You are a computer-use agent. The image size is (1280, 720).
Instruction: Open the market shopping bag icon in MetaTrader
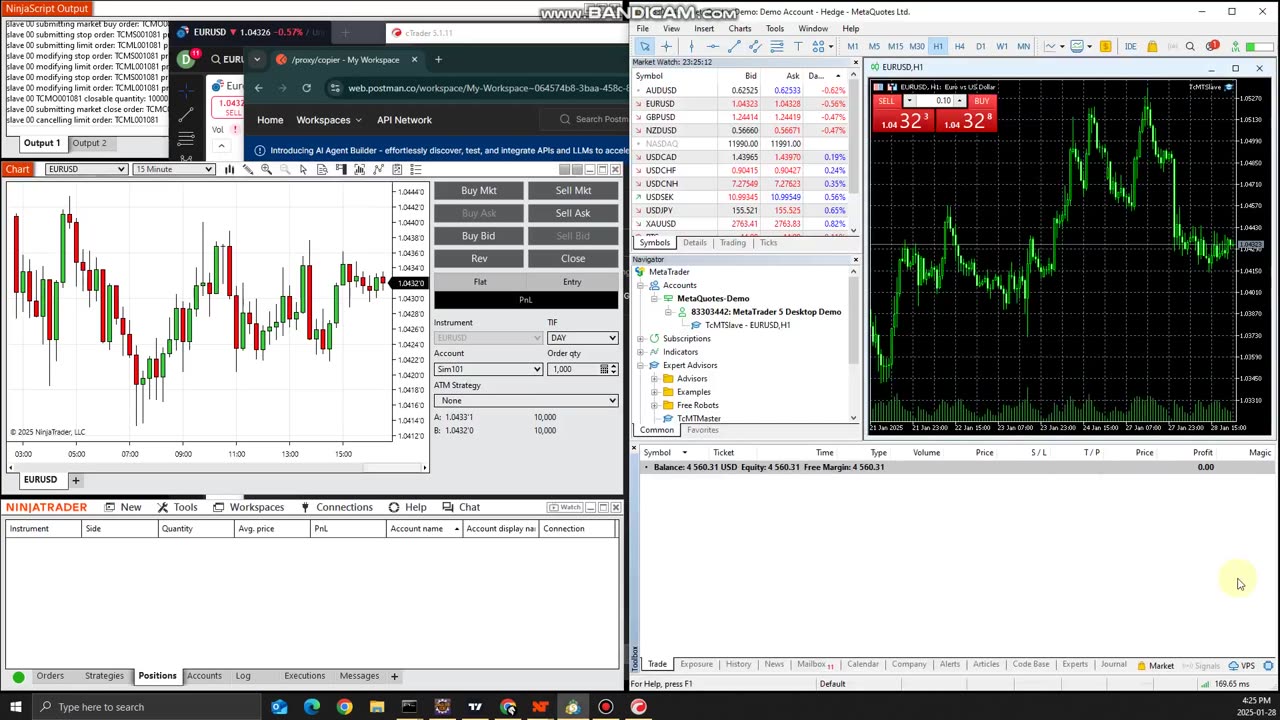[x=1152, y=46]
